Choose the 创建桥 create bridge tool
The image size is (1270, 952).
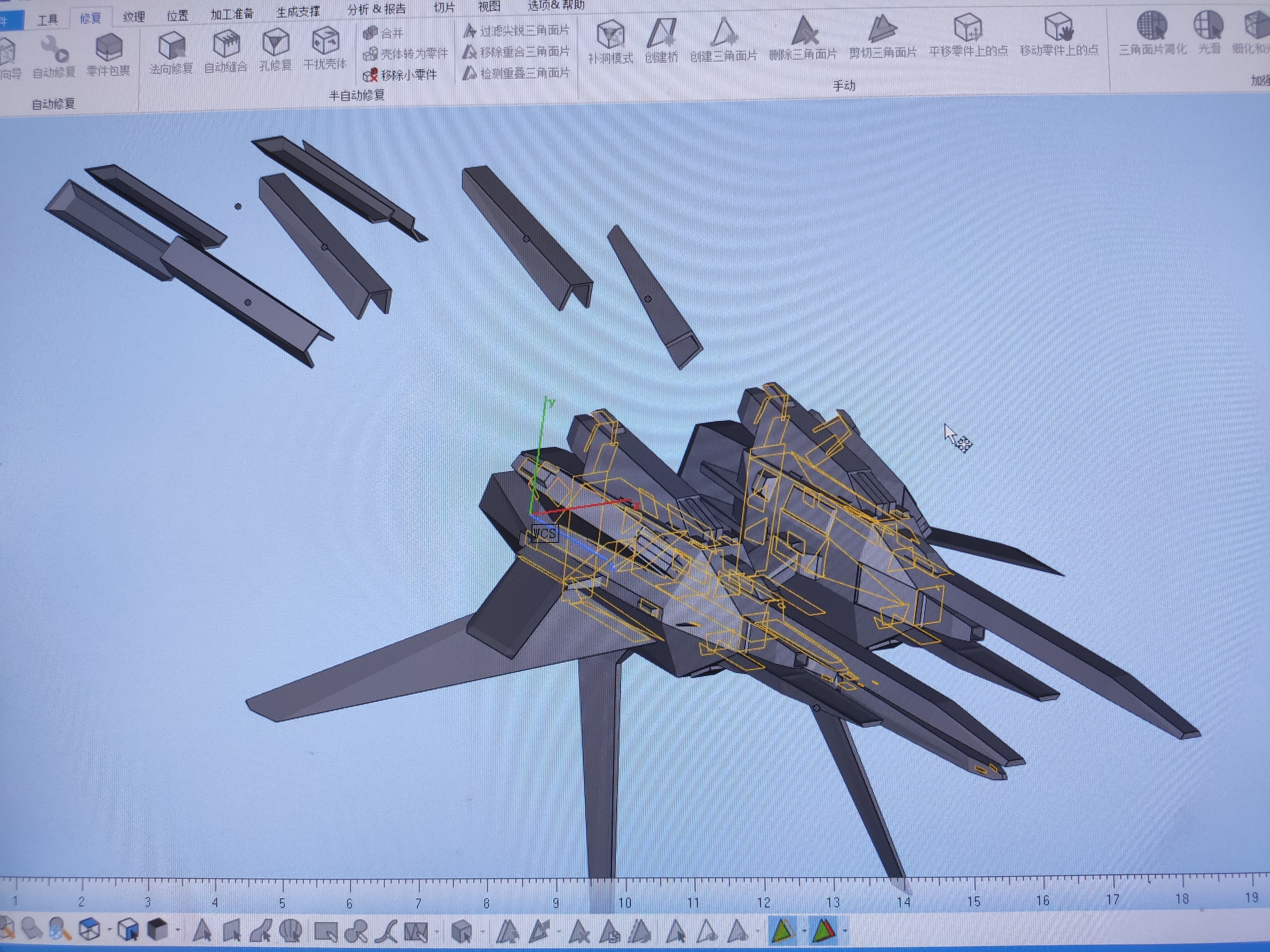[x=661, y=41]
